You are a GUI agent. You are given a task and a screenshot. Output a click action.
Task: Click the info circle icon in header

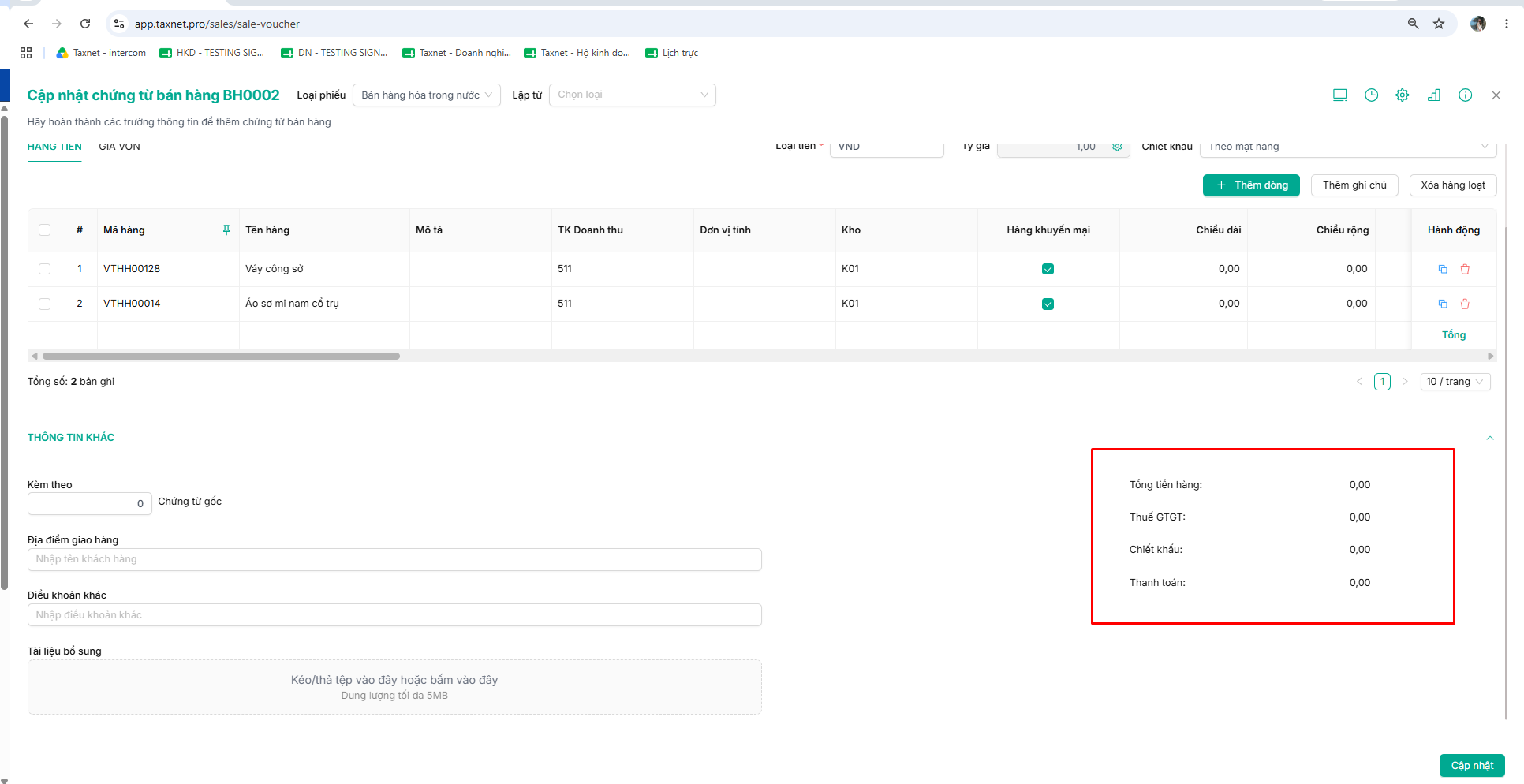(x=1465, y=95)
